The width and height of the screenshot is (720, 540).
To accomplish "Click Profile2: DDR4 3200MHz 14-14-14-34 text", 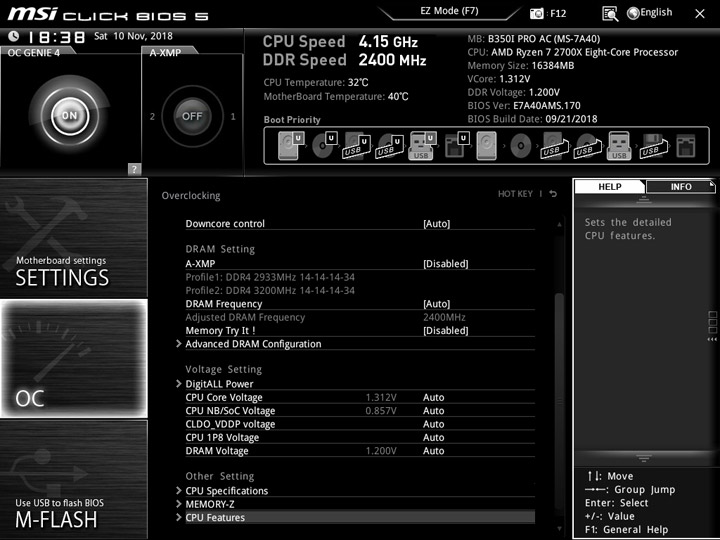I will coord(270,291).
